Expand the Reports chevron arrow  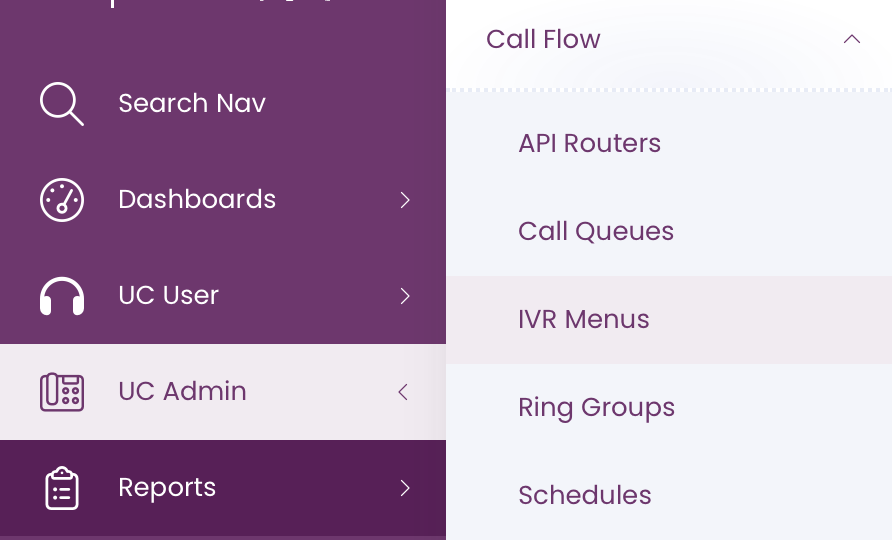(404, 488)
